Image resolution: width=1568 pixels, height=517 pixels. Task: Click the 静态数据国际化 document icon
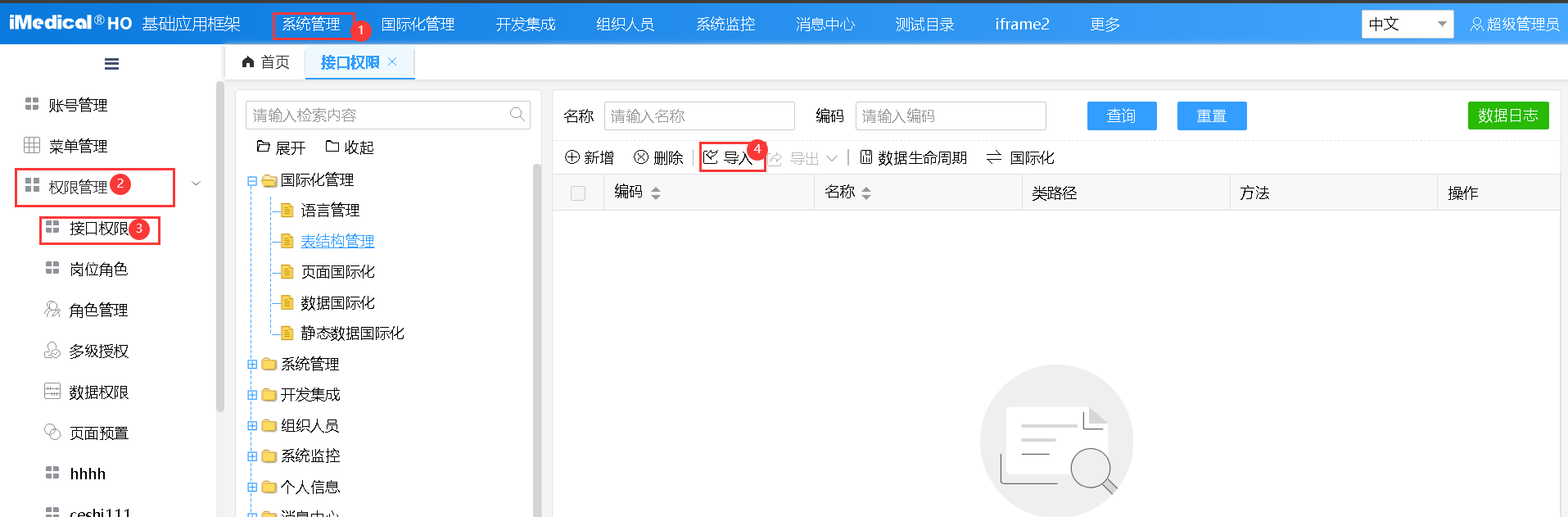287,333
